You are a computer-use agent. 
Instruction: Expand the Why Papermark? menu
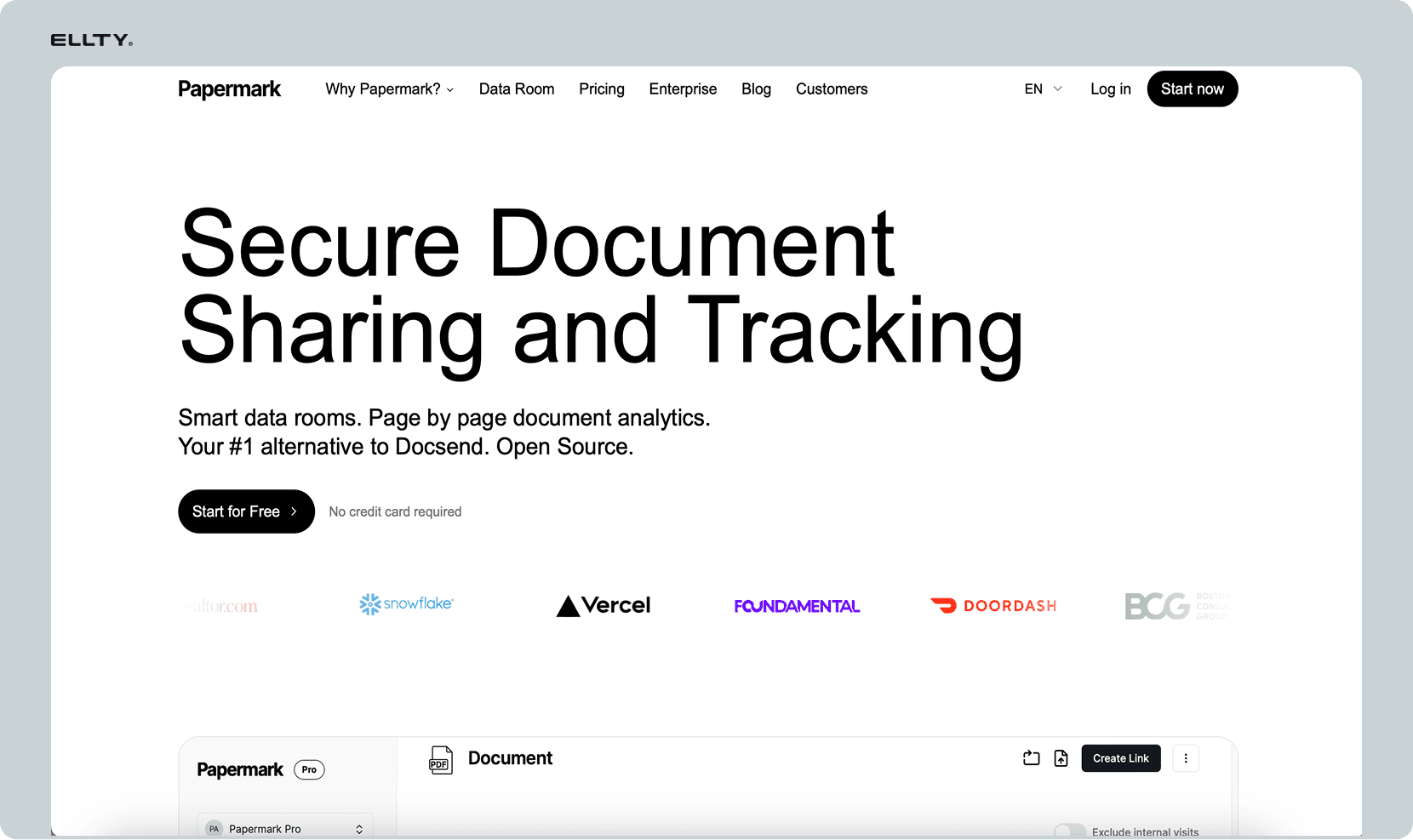pyautogui.click(x=389, y=89)
